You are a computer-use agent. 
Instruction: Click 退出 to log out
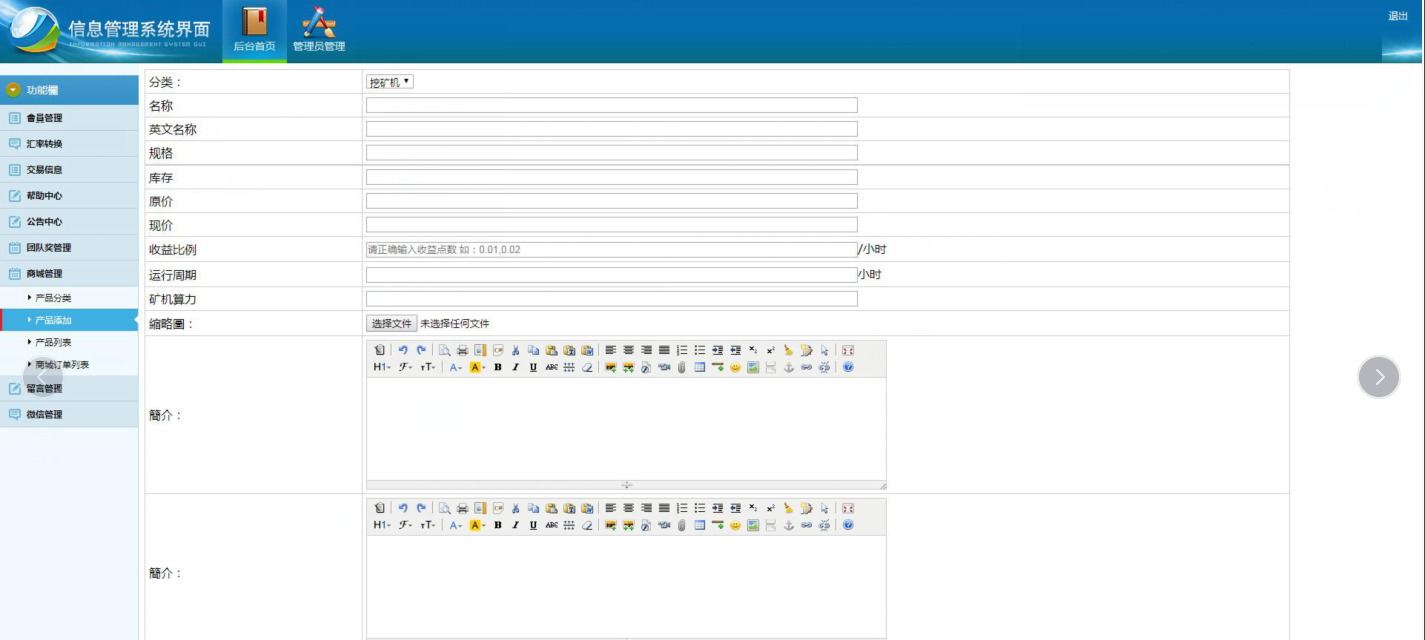coord(1398,16)
